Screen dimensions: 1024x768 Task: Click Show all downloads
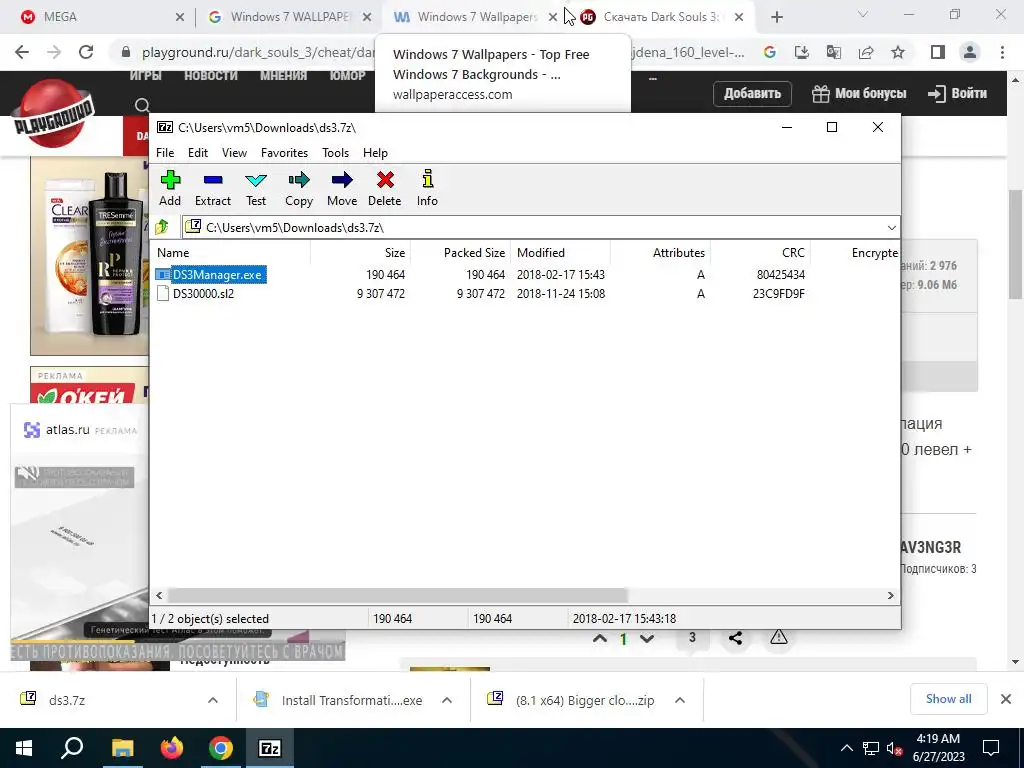click(x=948, y=699)
